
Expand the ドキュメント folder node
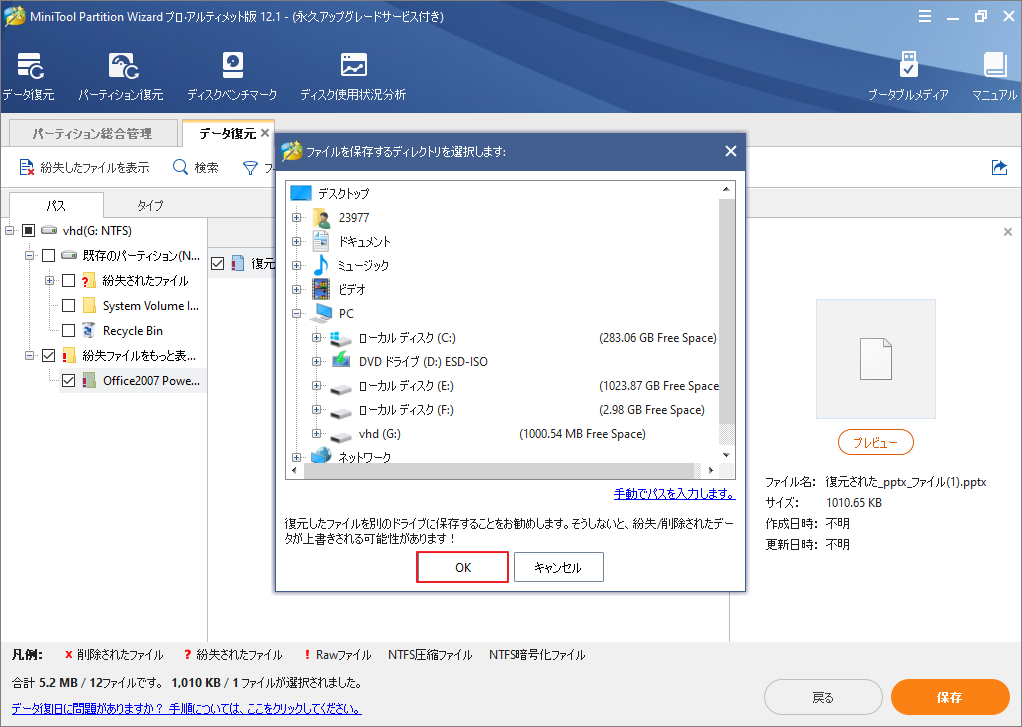click(x=294, y=240)
